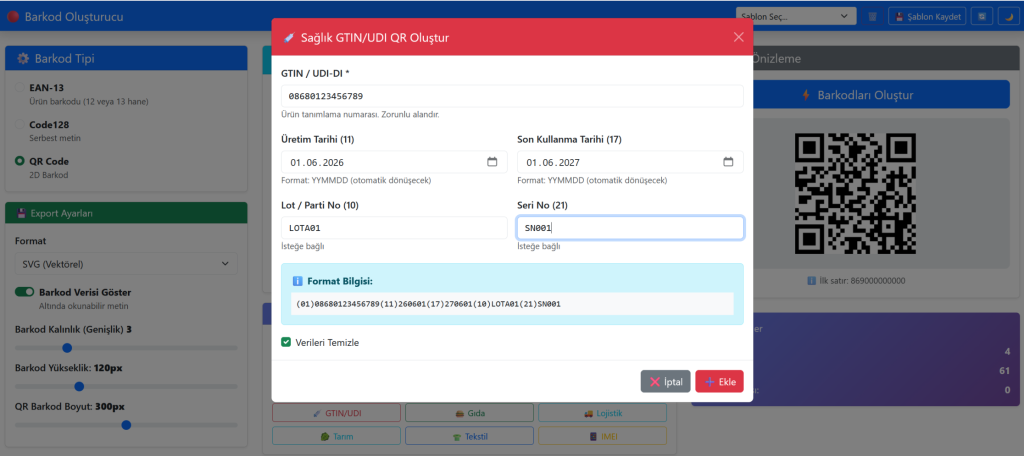This screenshot has height=456, width=1024.
Task: Click the Seri No input field
Action: pos(630,228)
